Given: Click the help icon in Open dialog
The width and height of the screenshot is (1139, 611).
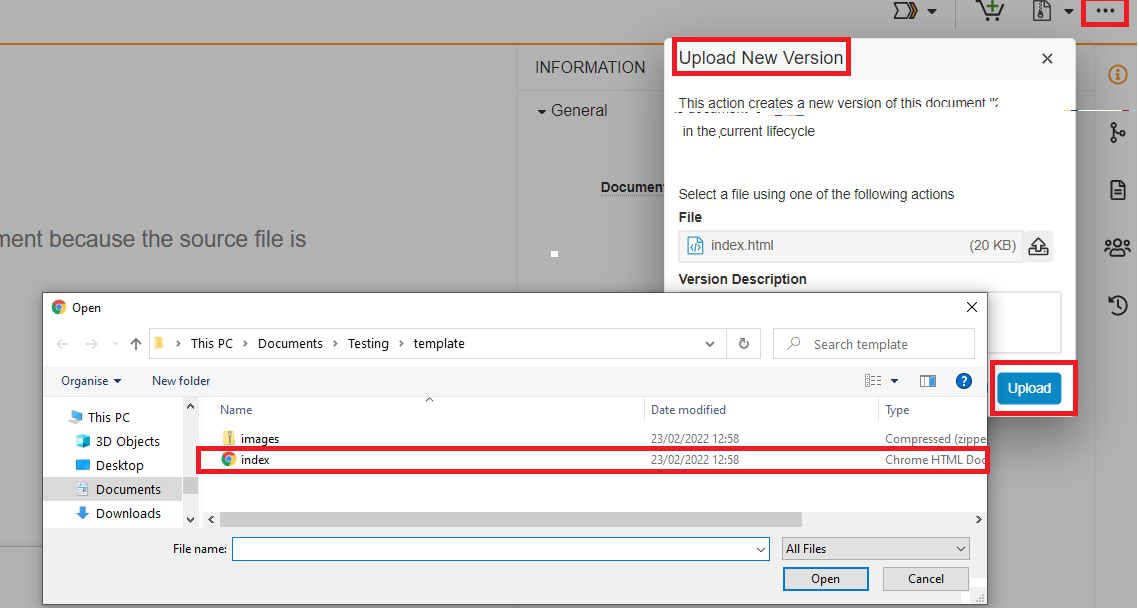Looking at the screenshot, I should 964,381.
